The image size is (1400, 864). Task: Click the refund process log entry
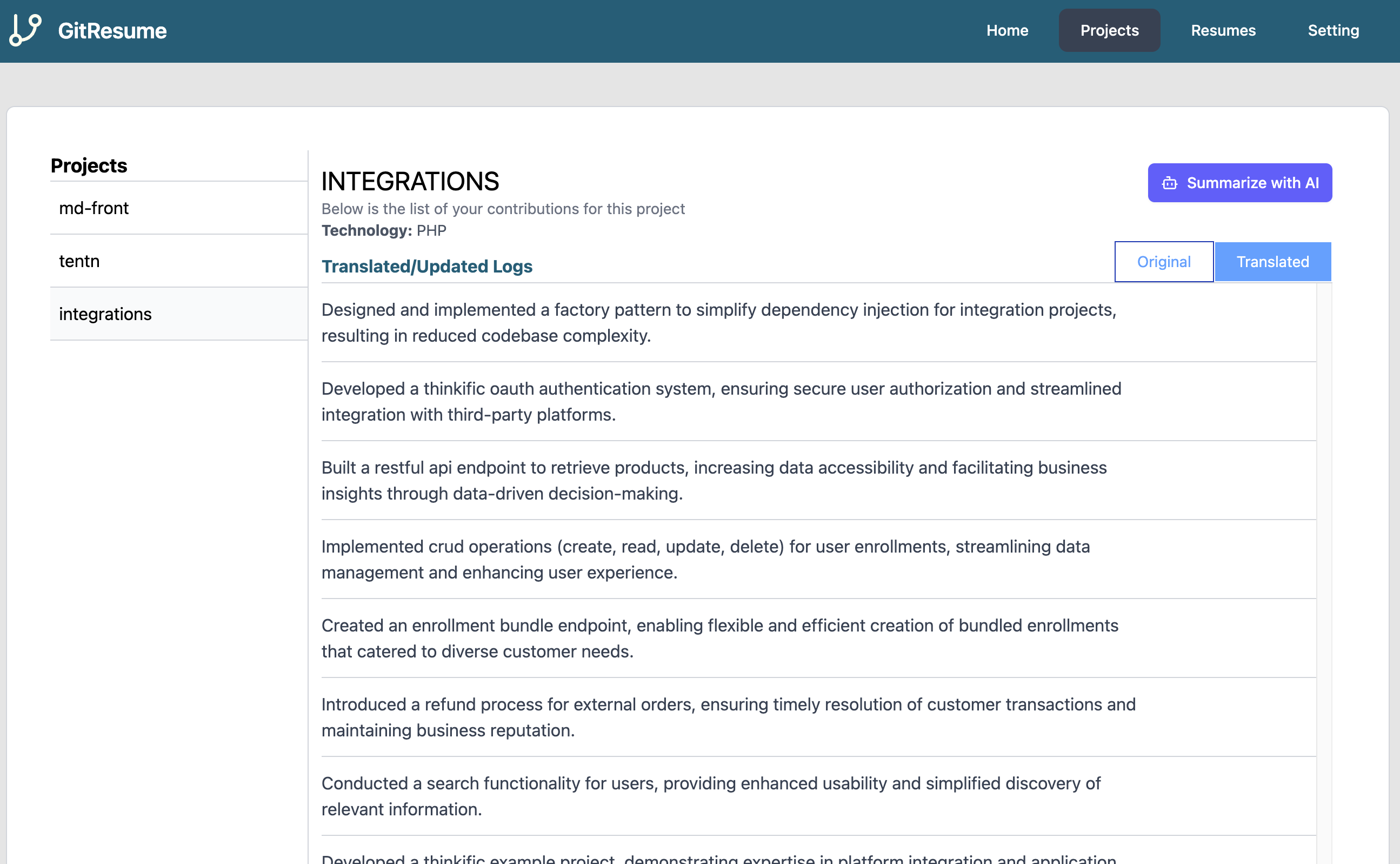click(728, 717)
